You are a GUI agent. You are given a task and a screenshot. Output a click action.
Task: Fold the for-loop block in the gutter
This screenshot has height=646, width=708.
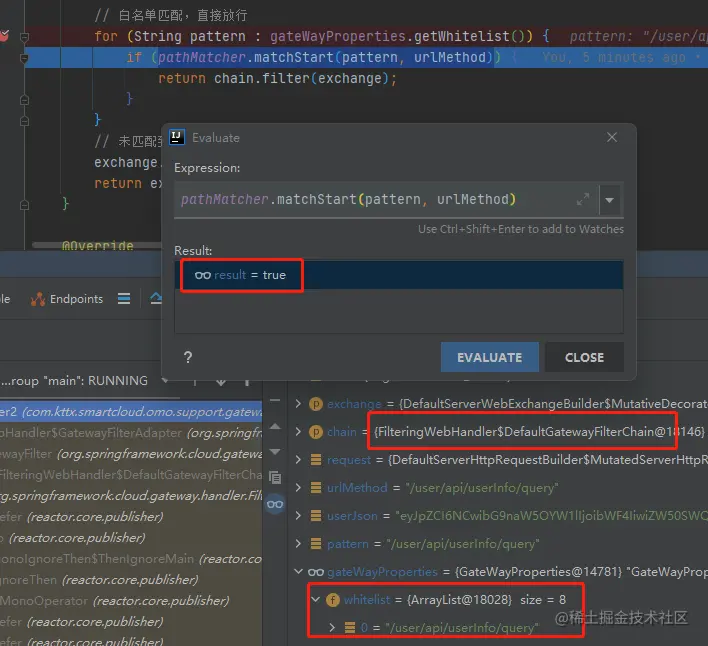[24, 37]
